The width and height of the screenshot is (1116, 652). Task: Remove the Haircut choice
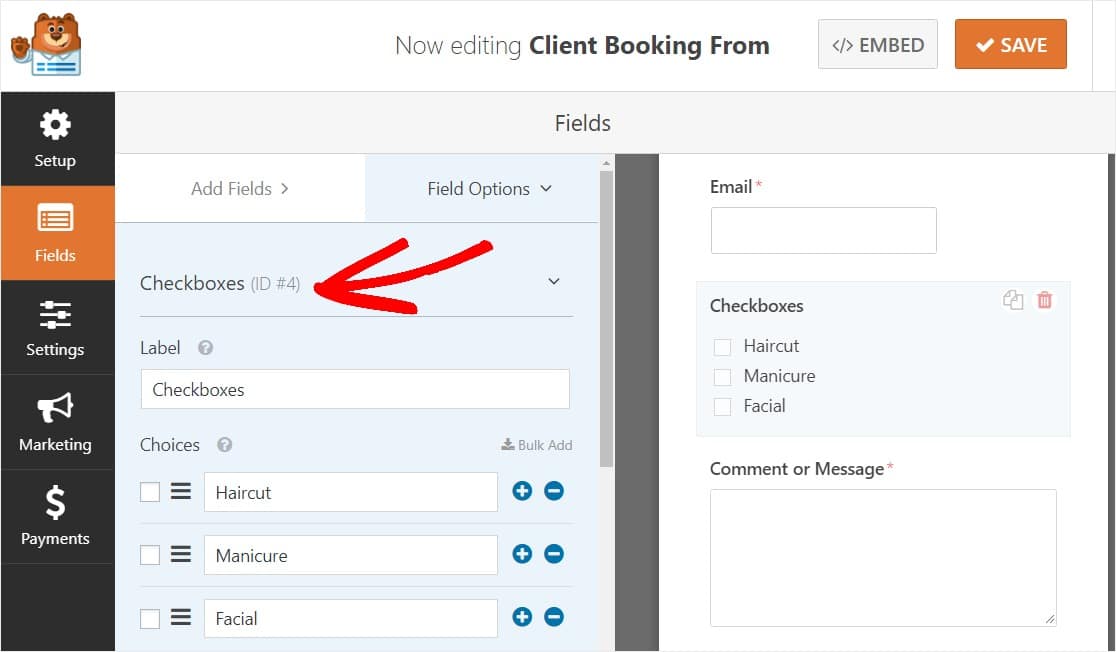point(554,491)
